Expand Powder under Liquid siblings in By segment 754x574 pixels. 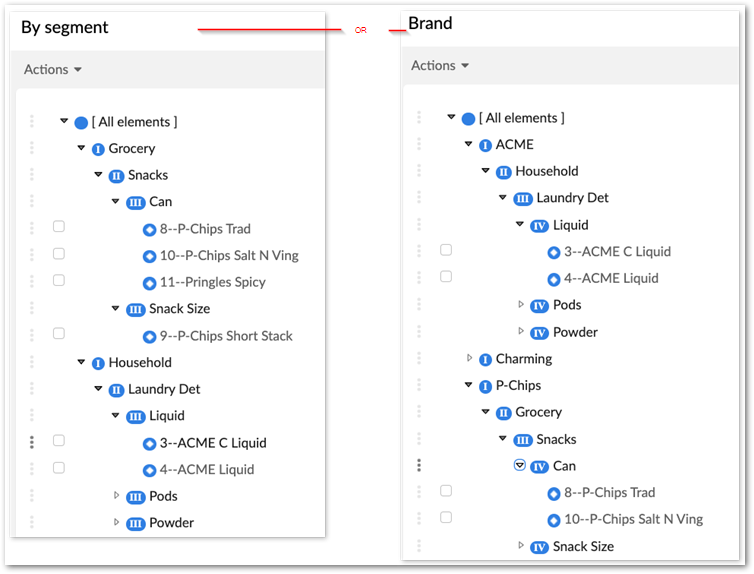[x=116, y=522]
